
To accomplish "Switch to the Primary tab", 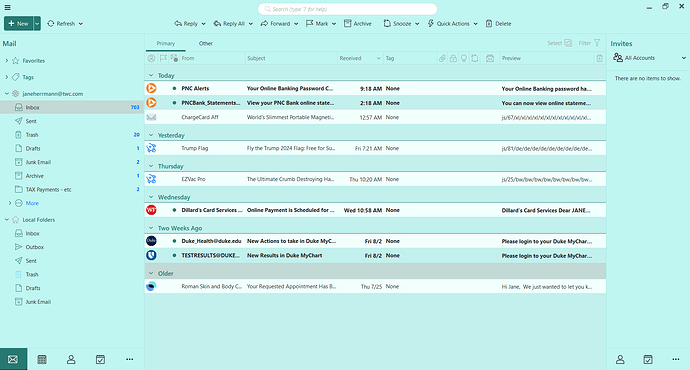I will coord(165,43).
